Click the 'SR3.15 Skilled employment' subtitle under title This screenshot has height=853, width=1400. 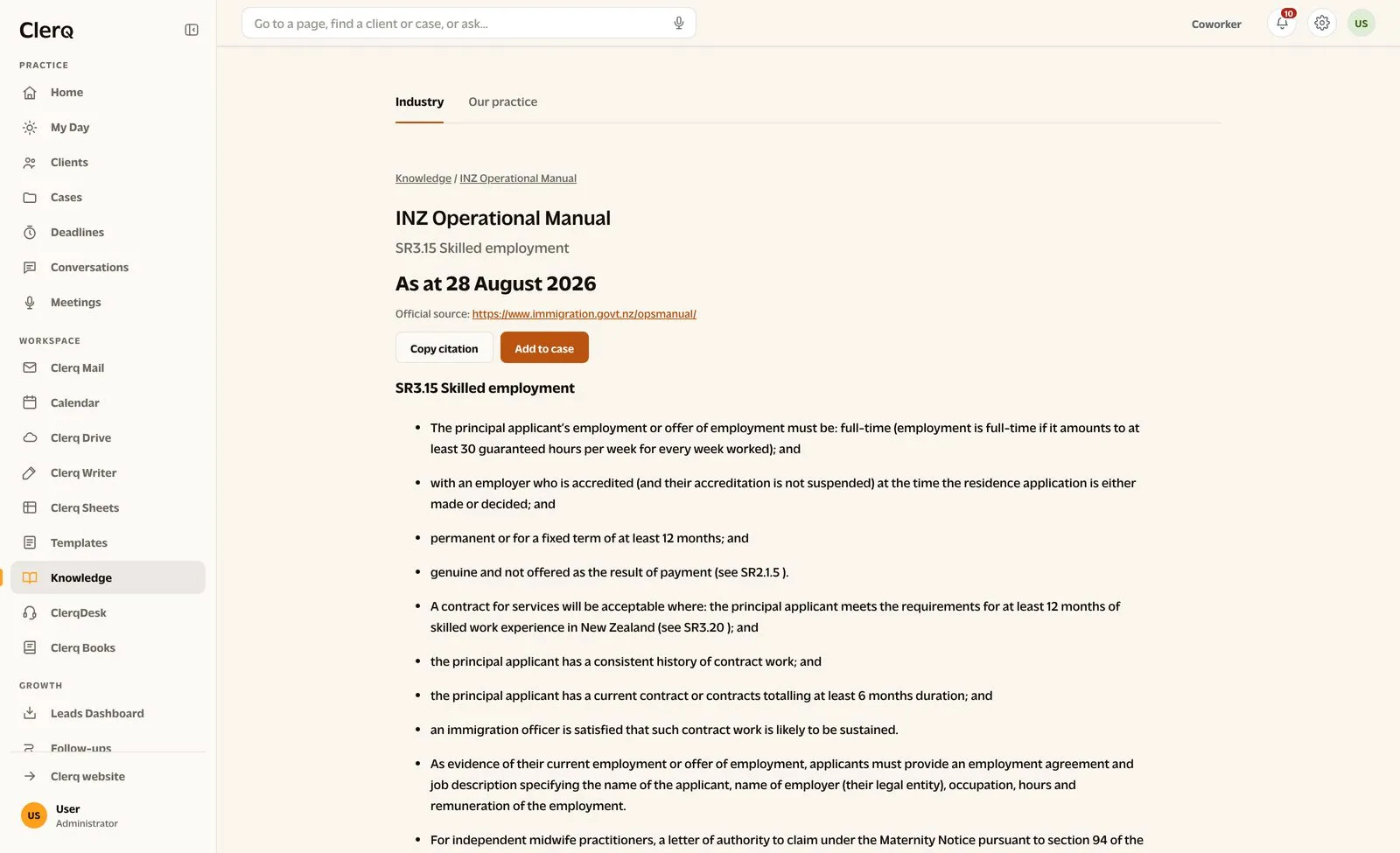tap(482, 248)
